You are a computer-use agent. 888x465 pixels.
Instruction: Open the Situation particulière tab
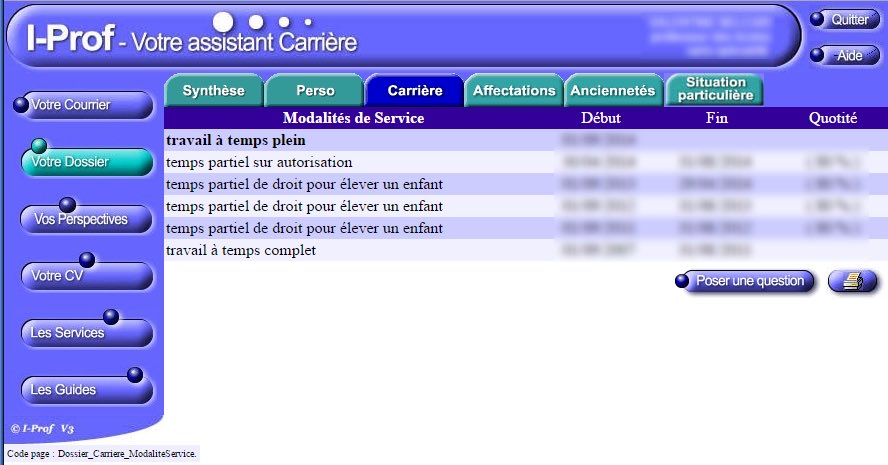point(715,89)
